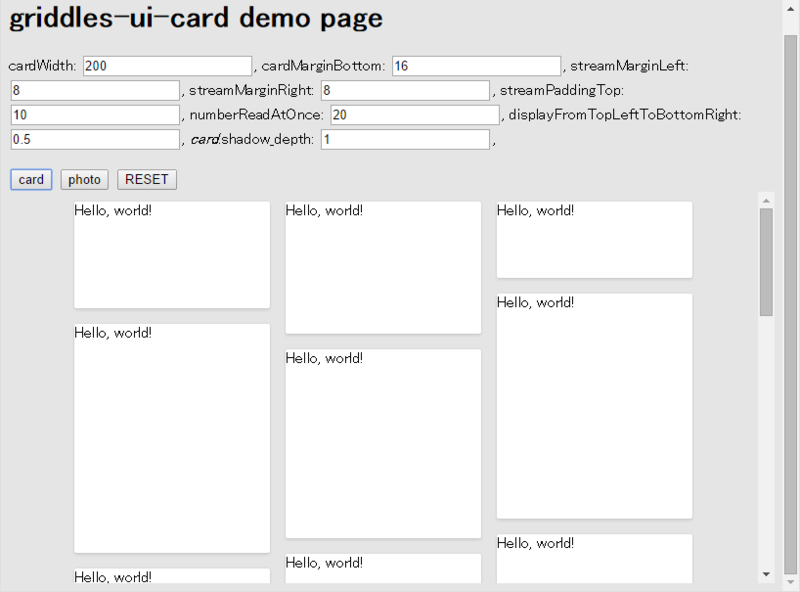Click the displayFromTopLeftToBottomRight label
This screenshot has width=800, height=592.
[x=624, y=115]
